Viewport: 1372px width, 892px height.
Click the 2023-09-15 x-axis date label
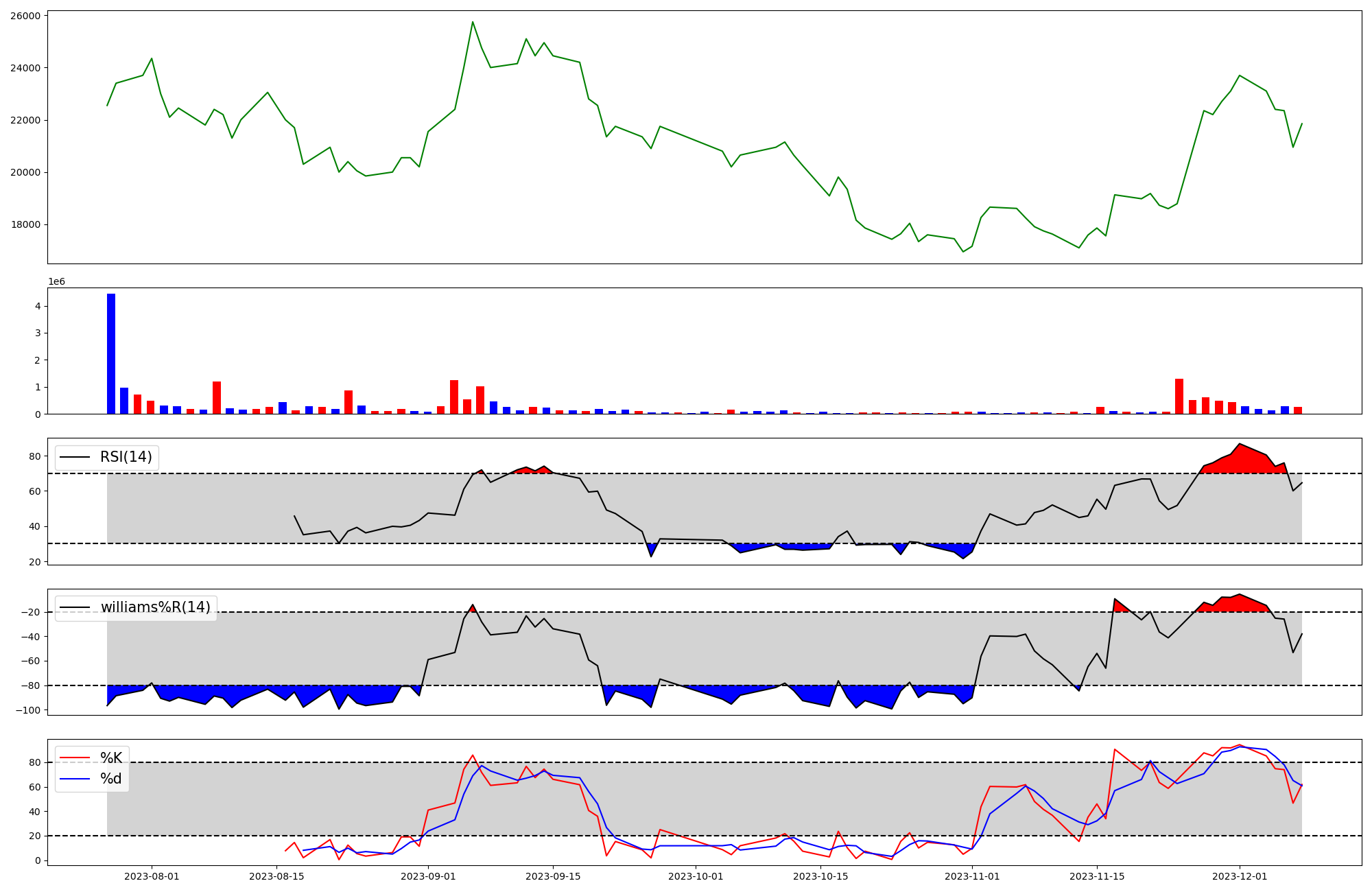(x=553, y=876)
